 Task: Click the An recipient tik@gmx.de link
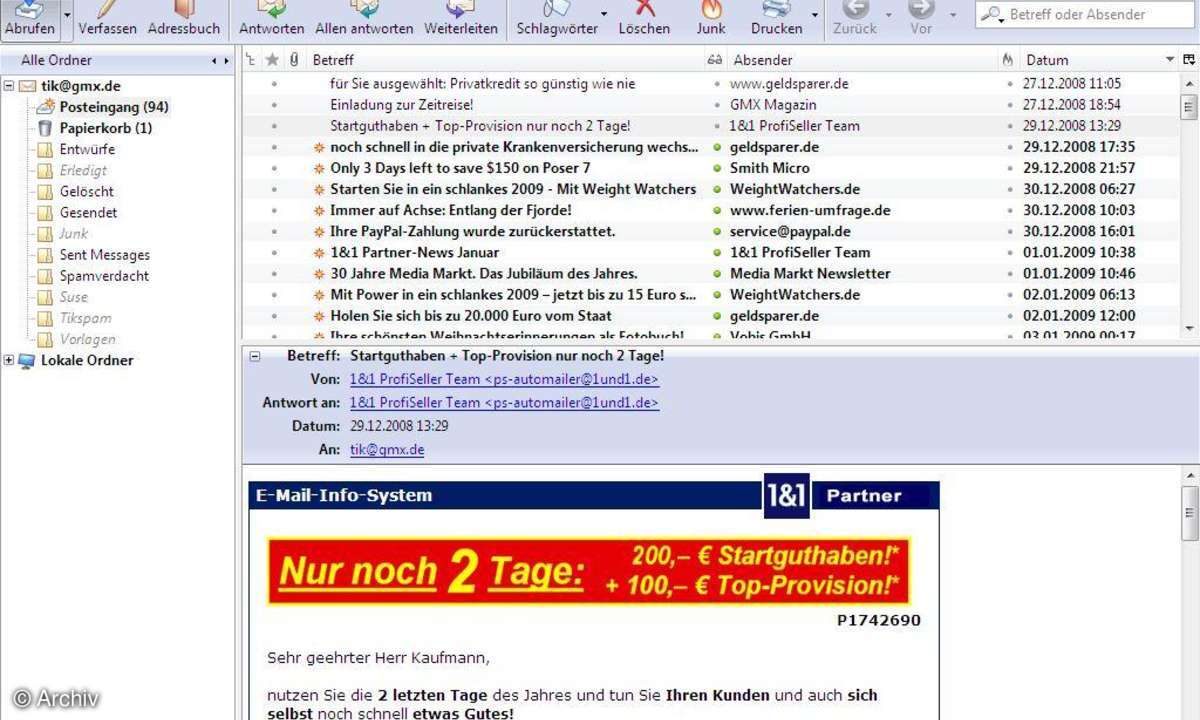click(x=387, y=450)
